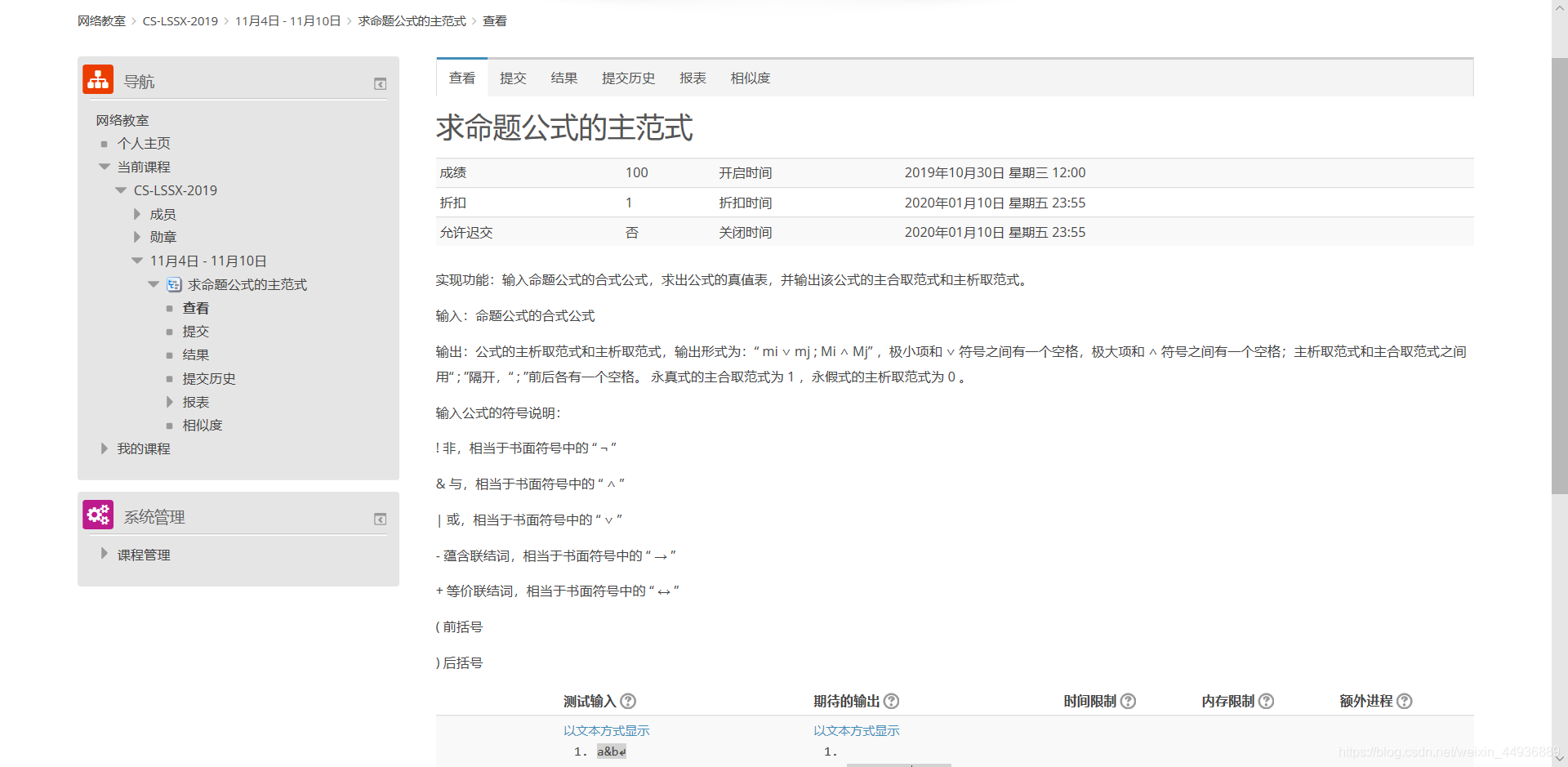Open help icon next to 测试输入
1568x767 pixels.
point(628,701)
